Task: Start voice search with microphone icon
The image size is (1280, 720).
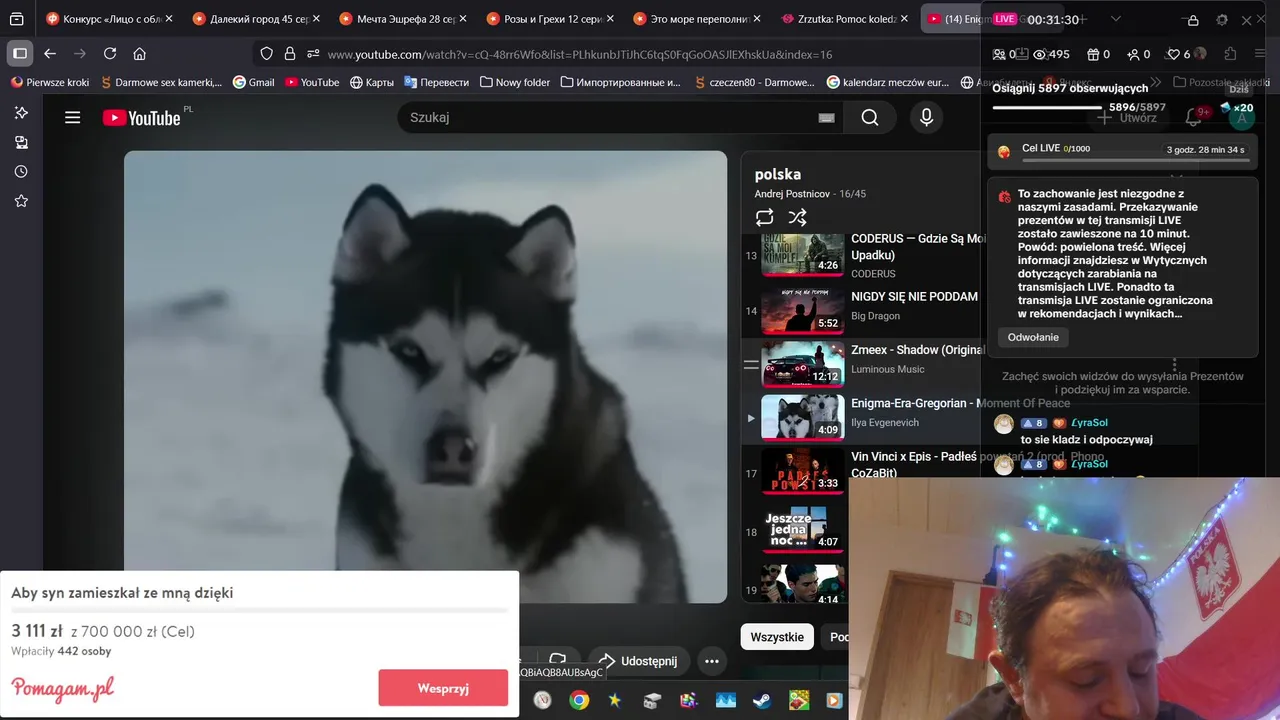Action: tap(926, 118)
